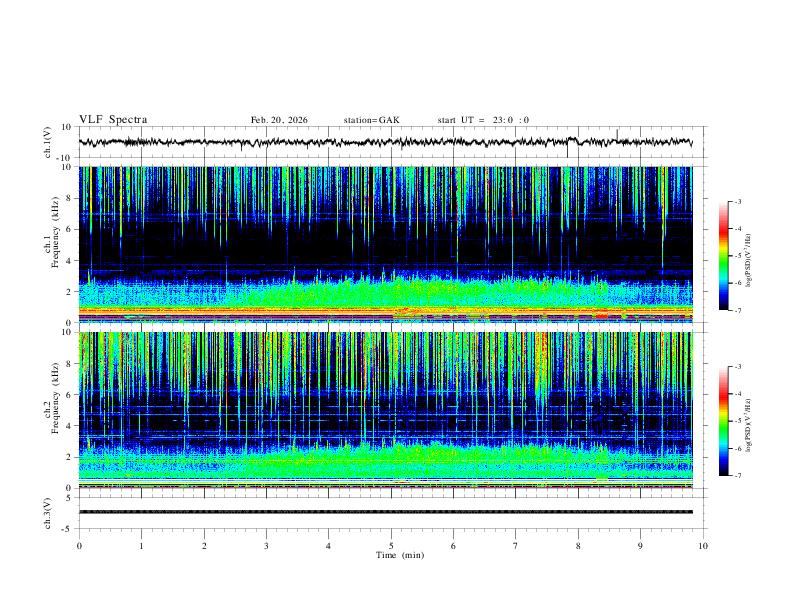Click time axis tick label "8"
792x612 pixels.
tap(578, 546)
